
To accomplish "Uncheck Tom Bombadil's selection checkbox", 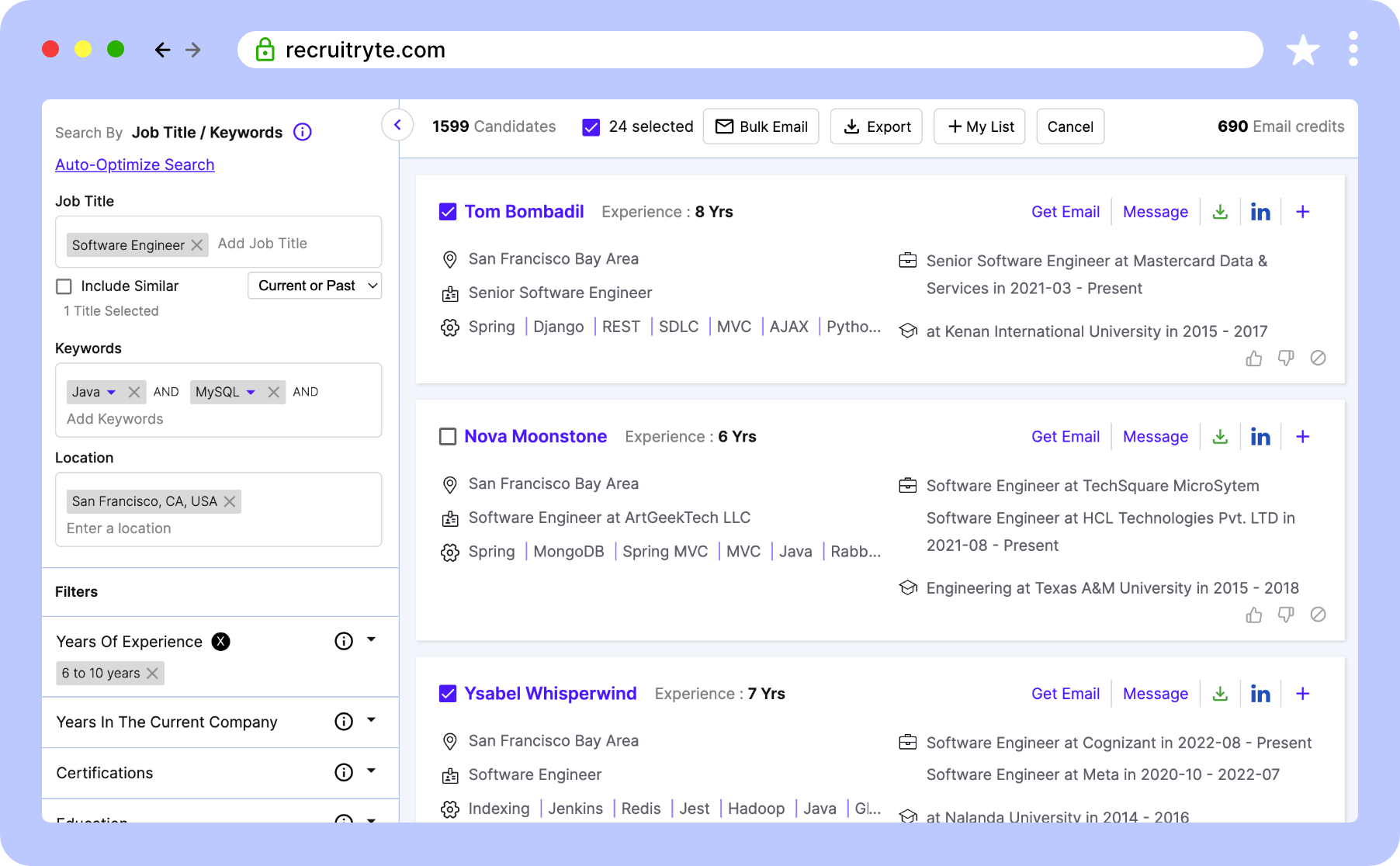I will click(448, 210).
